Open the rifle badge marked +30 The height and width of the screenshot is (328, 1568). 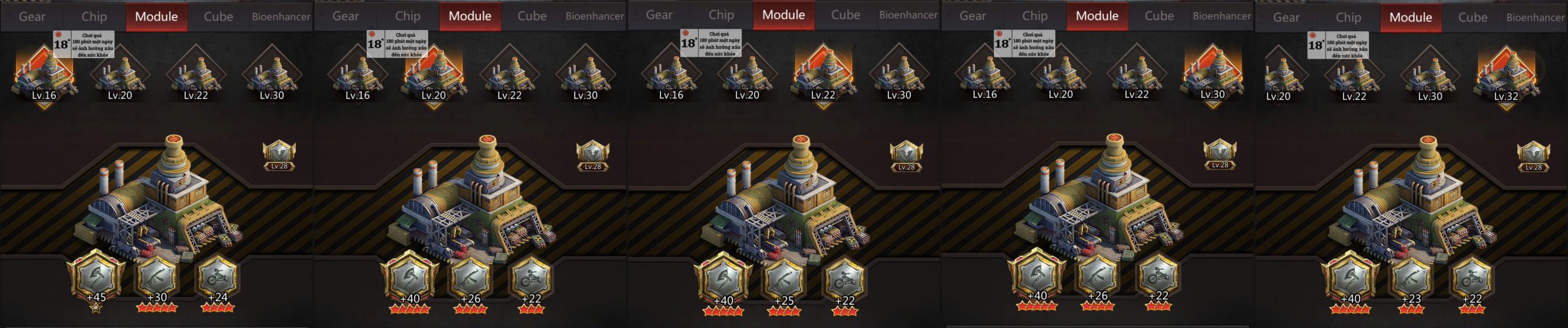pyautogui.click(x=157, y=280)
